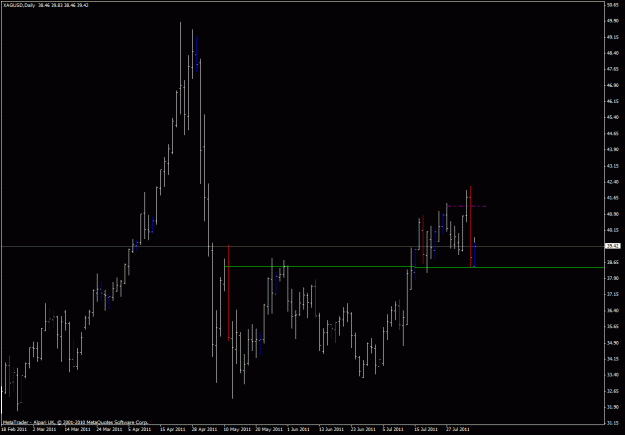625x435 pixels.
Task: Click the 2 Mar 2011 date label
Action: pos(44,430)
